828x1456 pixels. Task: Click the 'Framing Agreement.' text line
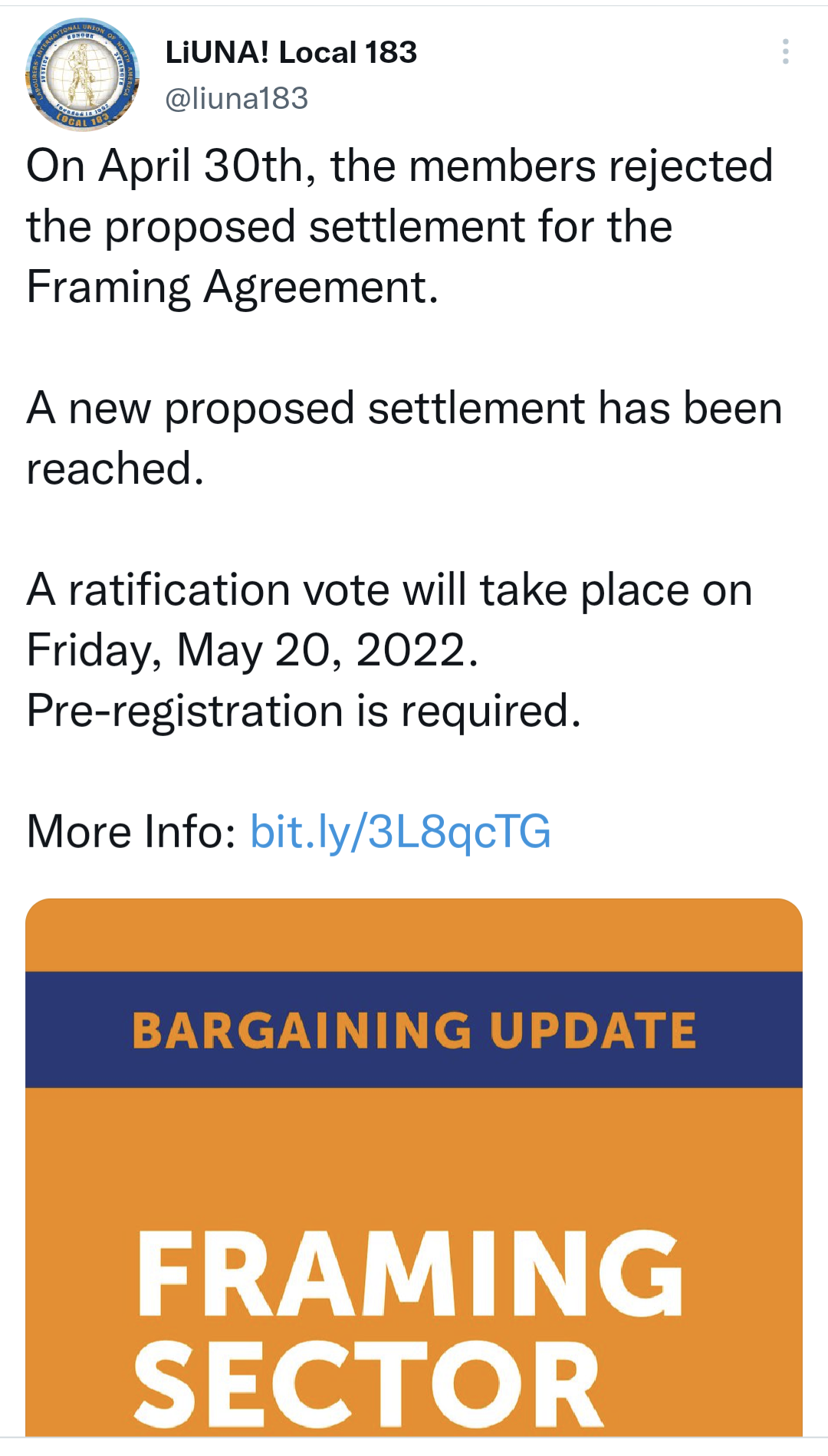pyautogui.click(x=232, y=287)
